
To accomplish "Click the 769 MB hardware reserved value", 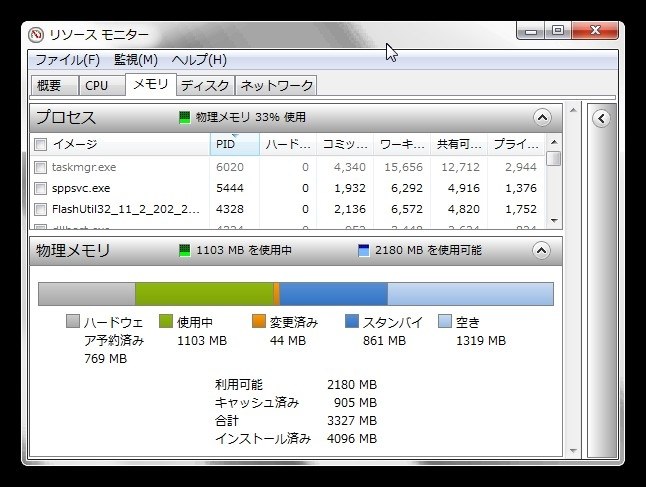I will [x=105, y=359].
